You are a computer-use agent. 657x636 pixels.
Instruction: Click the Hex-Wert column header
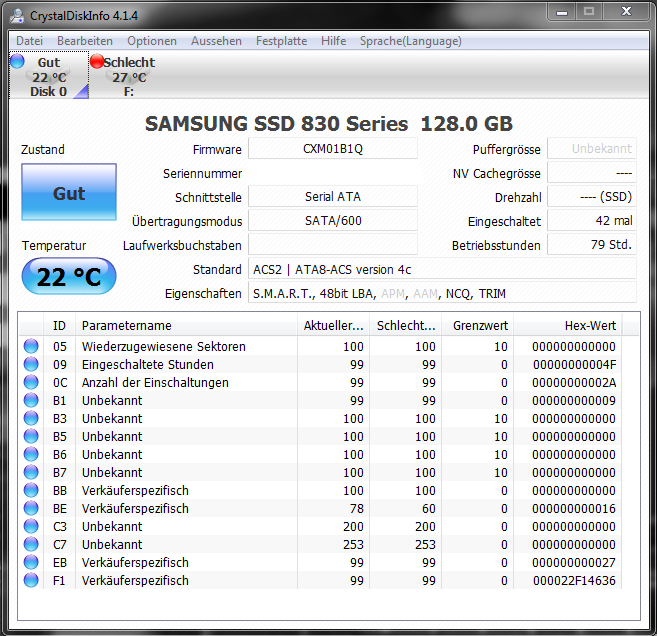tap(568, 326)
